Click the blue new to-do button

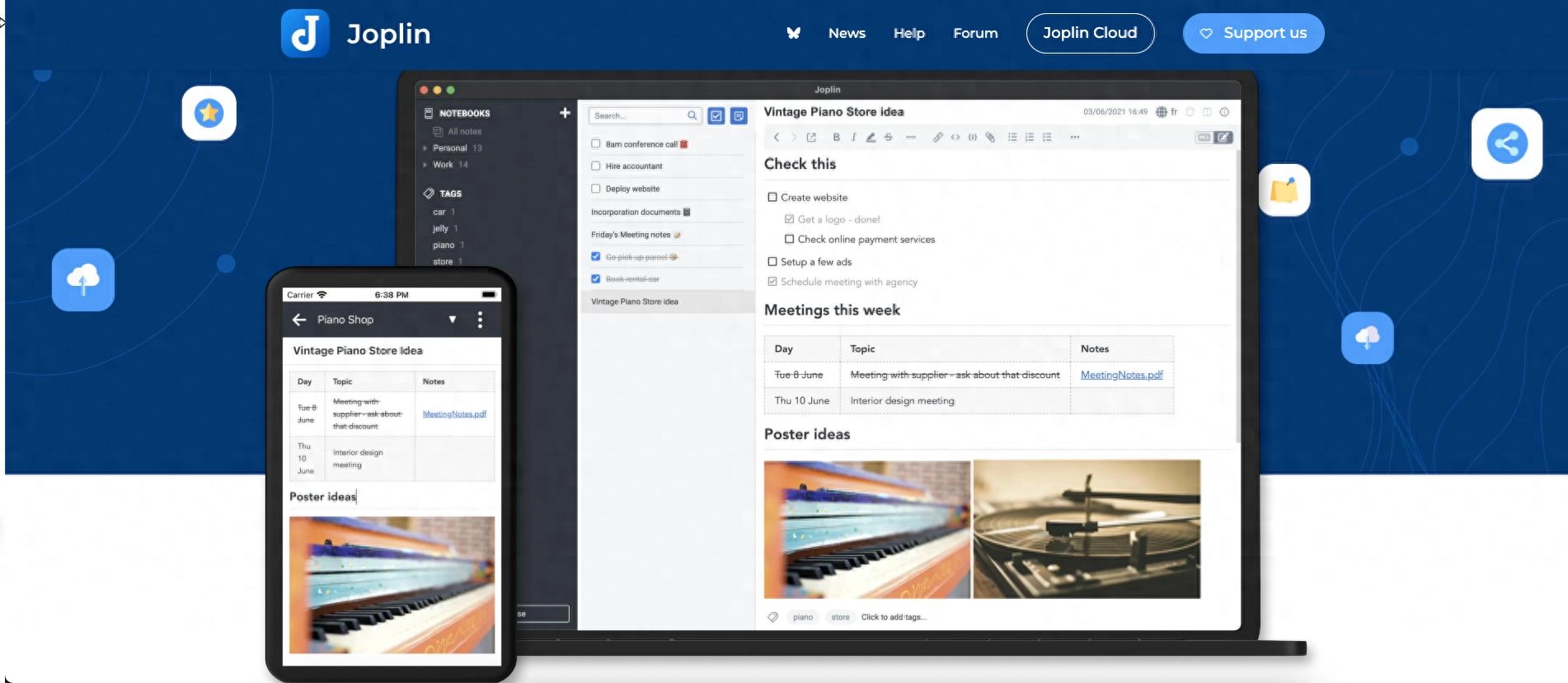point(716,116)
